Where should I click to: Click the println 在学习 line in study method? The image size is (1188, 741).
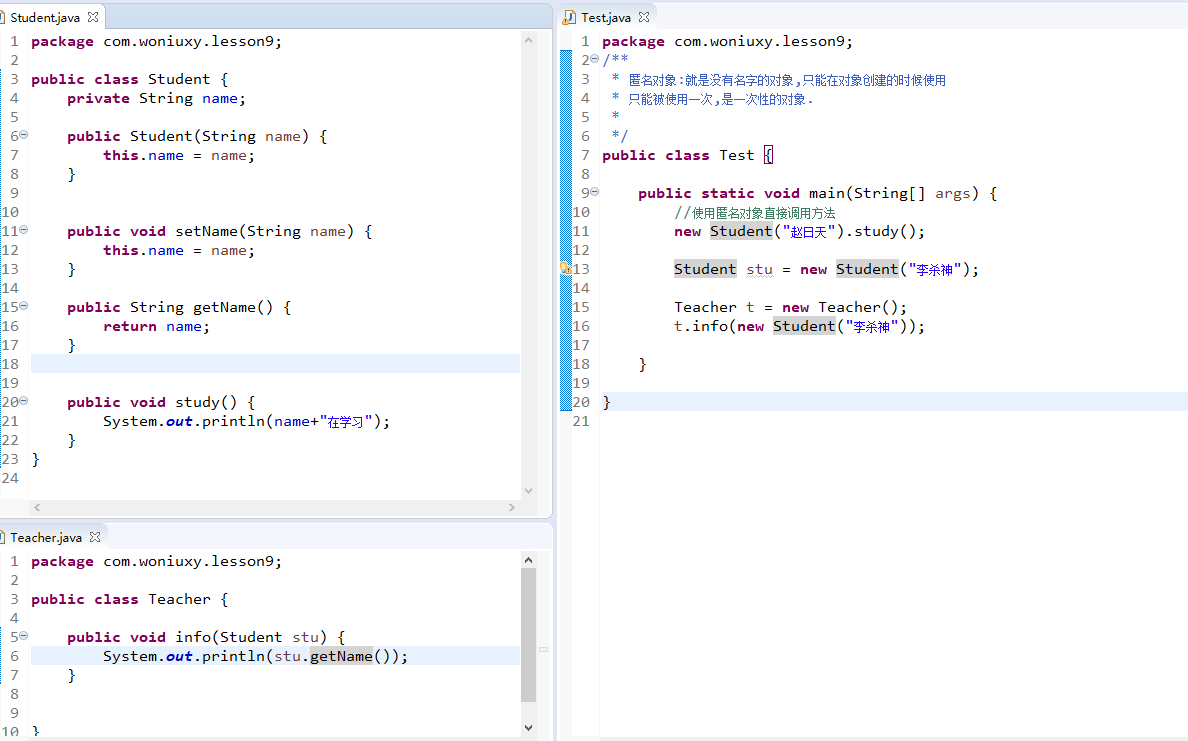[x=246, y=421]
